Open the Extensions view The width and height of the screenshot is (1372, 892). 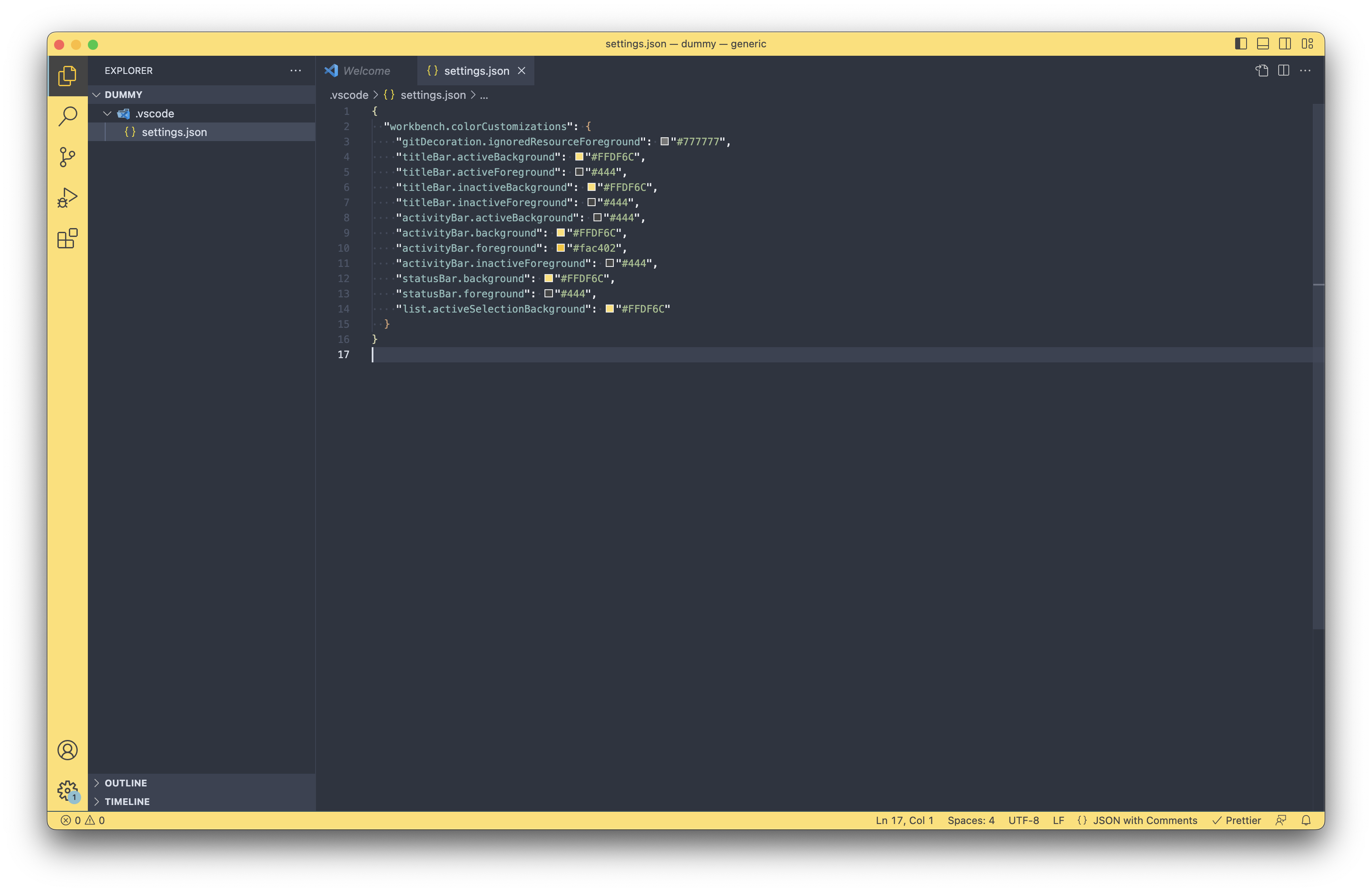click(68, 238)
